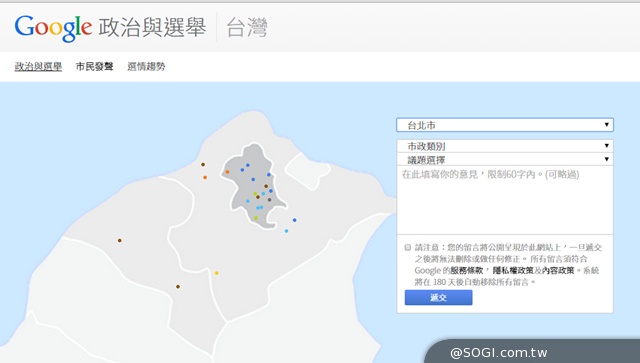Image resolution: width=640 pixels, height=363 pixels.
Task: Open the 隱私權政策 link
Action: click(x=513, y=270)
